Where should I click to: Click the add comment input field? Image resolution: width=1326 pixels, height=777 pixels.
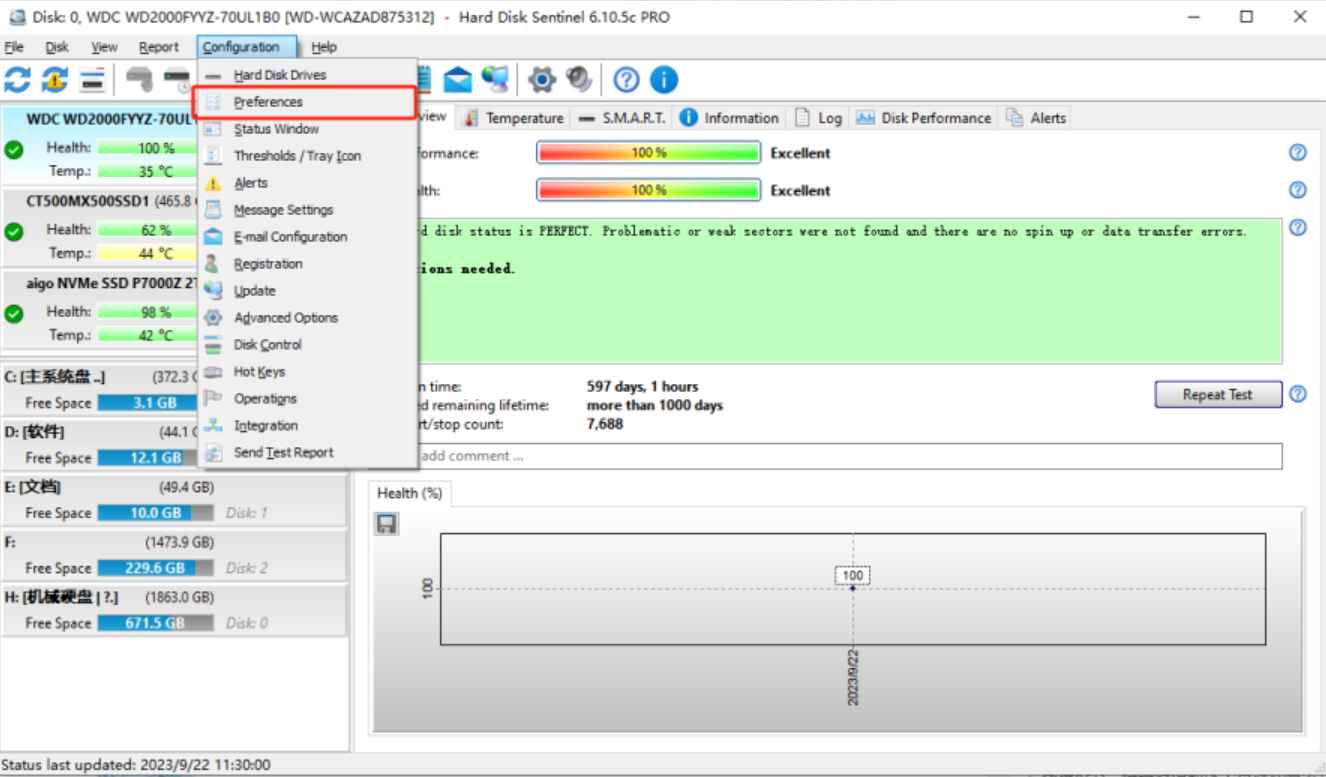click(800, 456)
